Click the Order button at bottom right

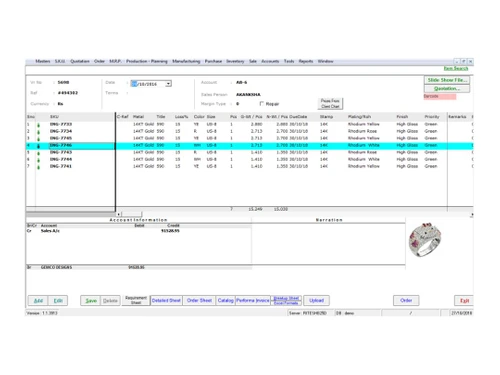coord(406,300)
